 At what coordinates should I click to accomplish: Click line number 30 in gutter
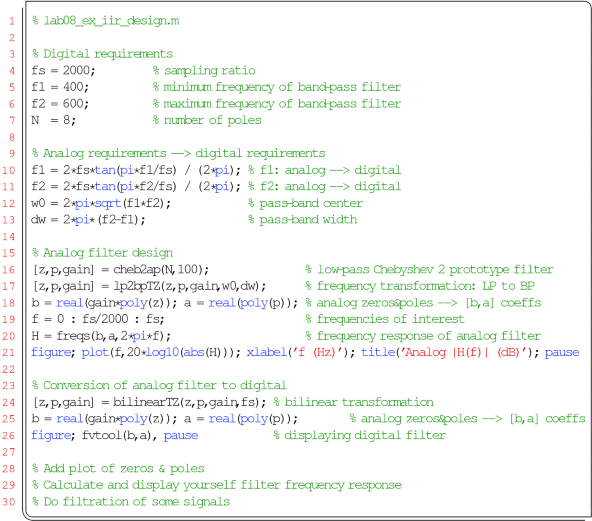tap(9, 502)
